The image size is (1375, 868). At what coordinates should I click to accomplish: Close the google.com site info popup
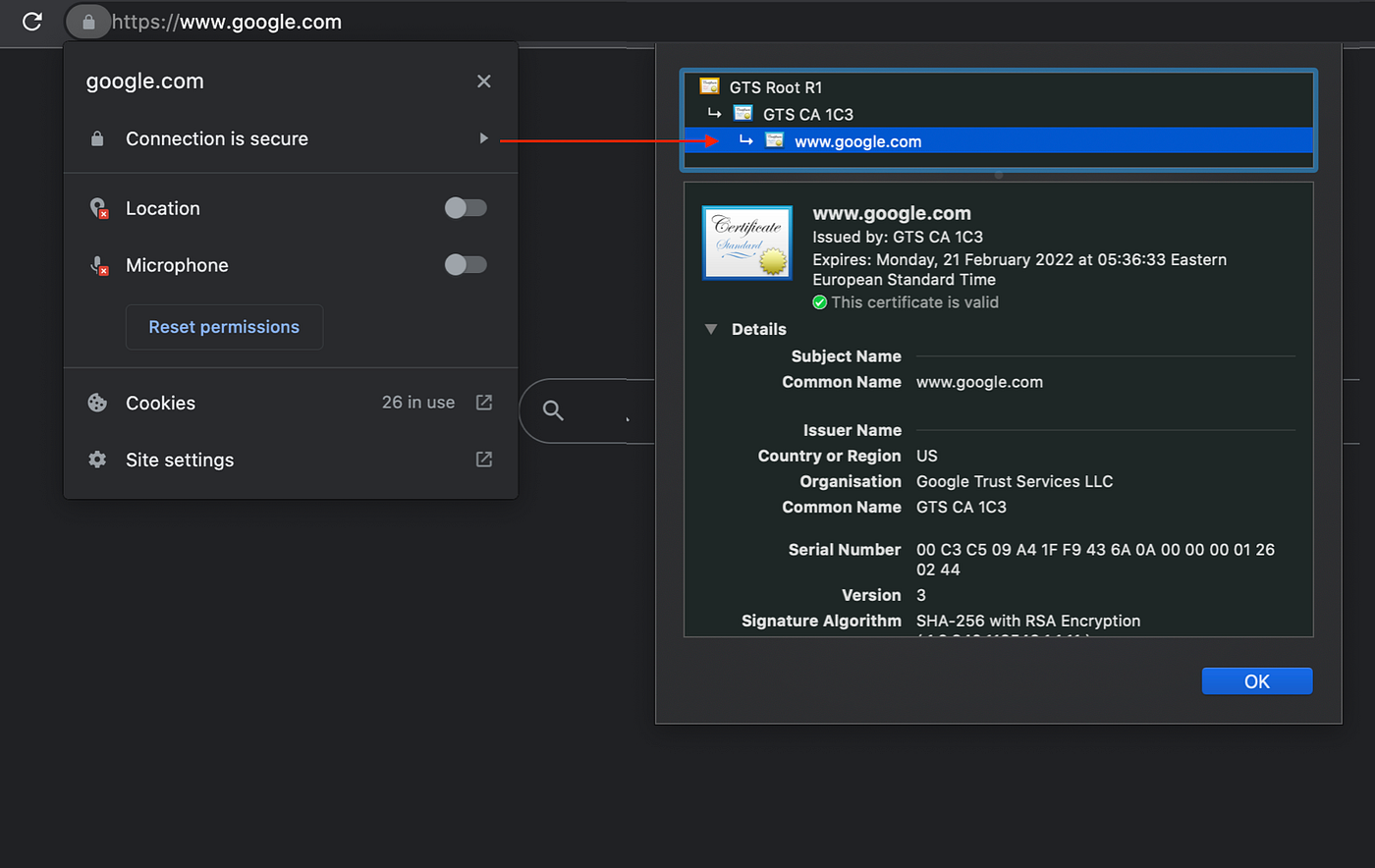coord(483,81)
